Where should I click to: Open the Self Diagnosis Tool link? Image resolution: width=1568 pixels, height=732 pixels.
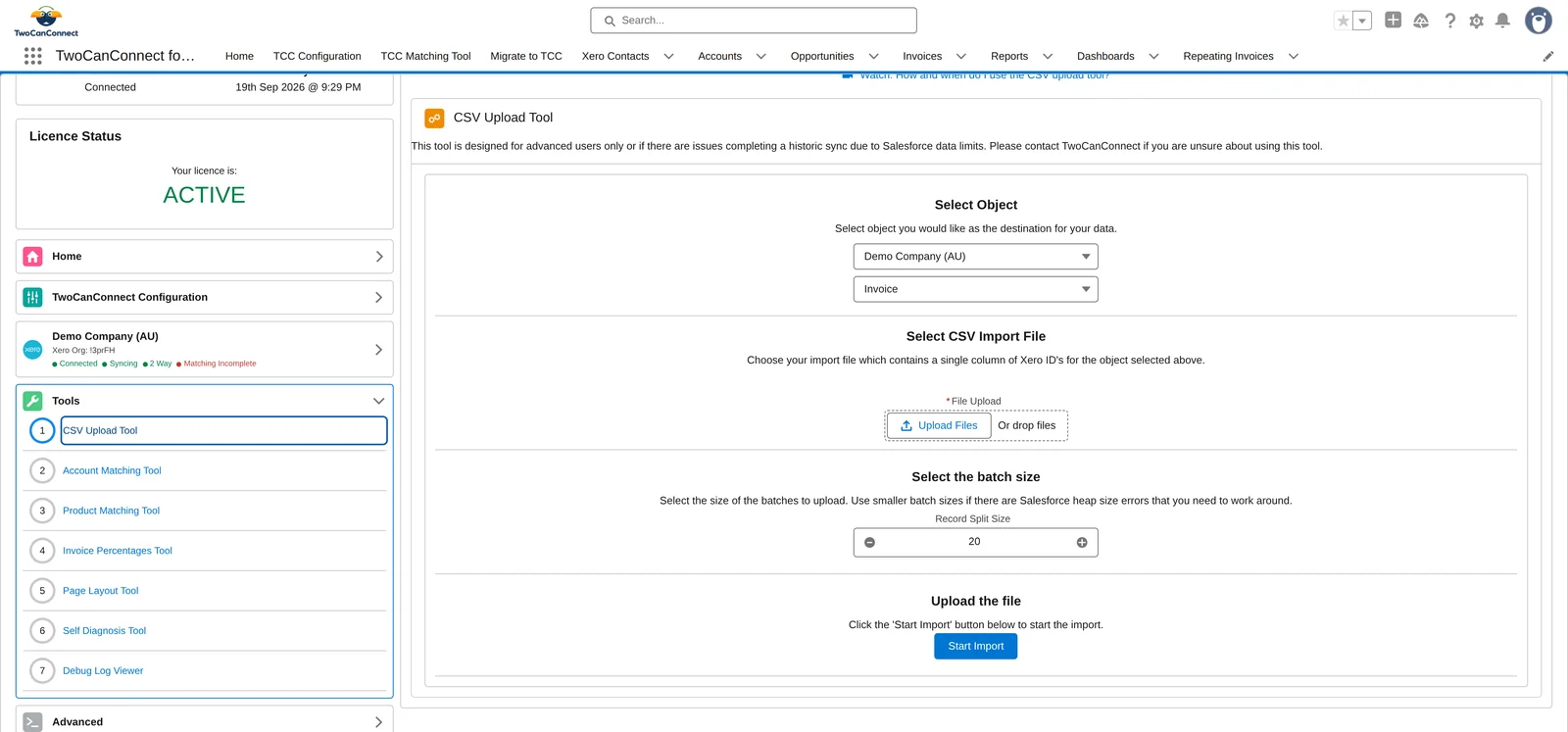click(104, 631)
